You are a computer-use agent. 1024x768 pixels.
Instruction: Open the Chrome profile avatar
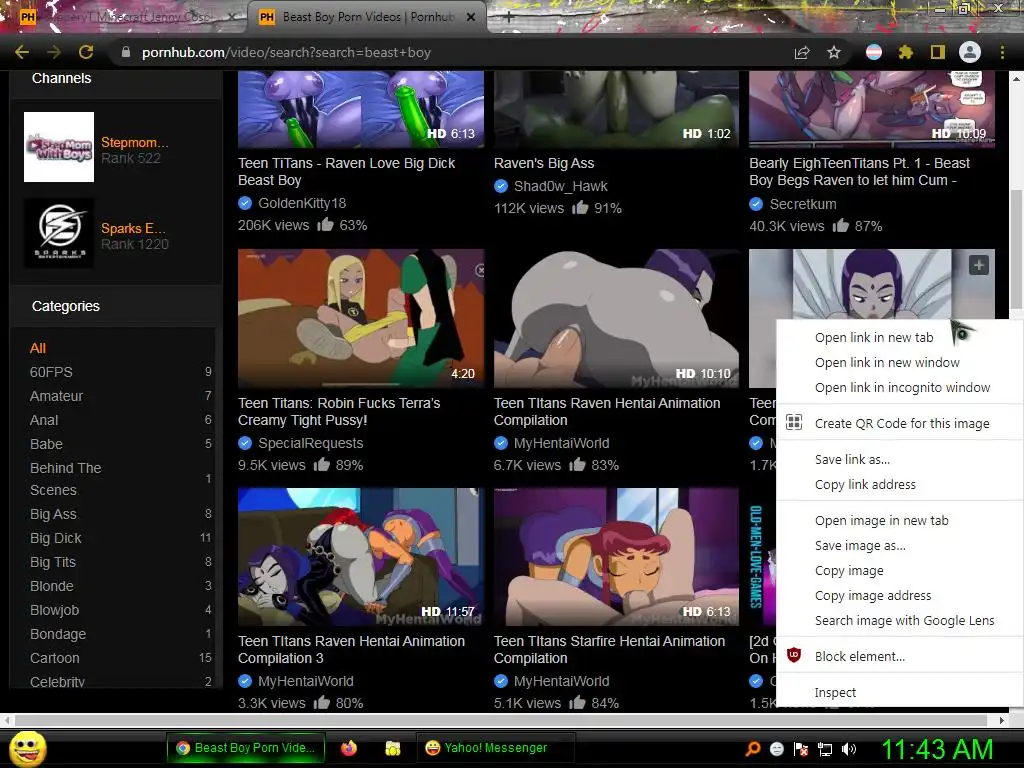(x=970, y=52)
